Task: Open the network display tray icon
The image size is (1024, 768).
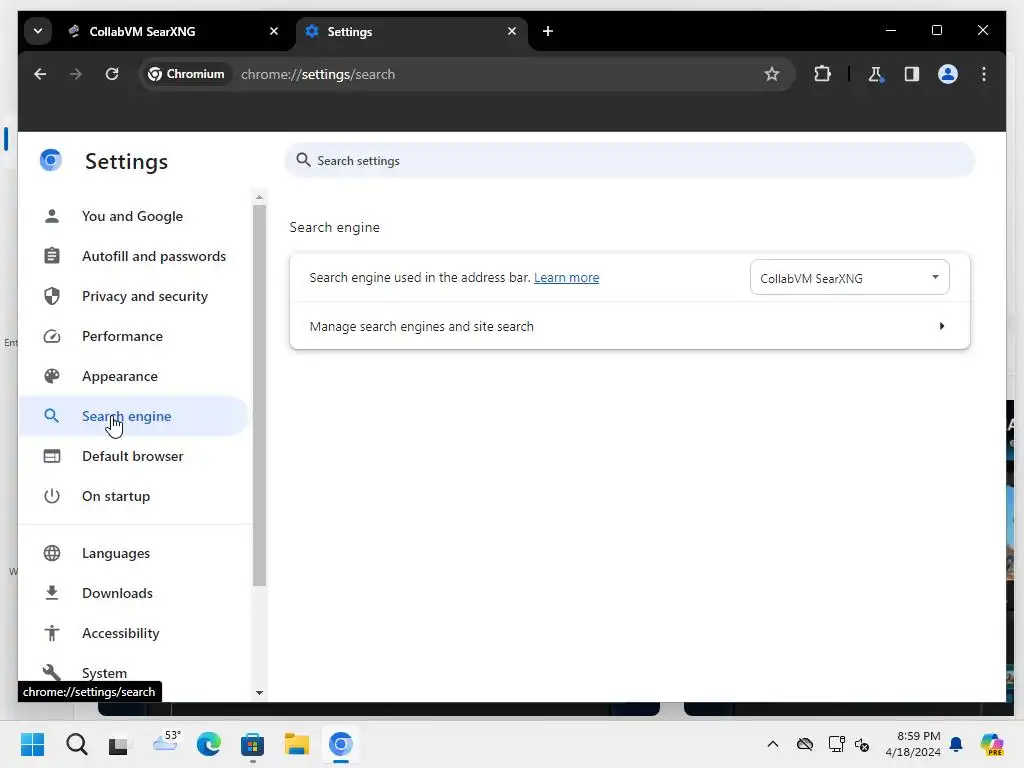Action: click(x=837, y=744)
